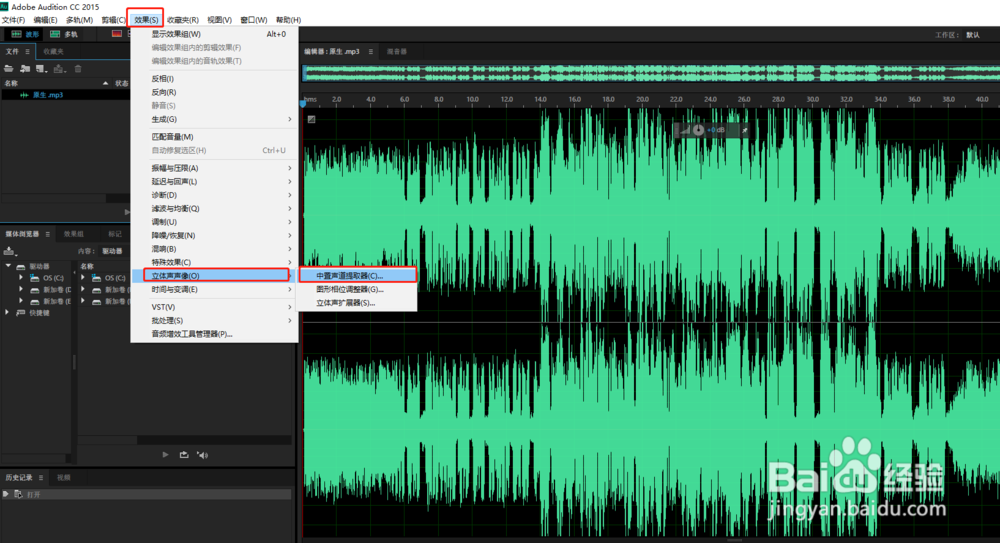Open the 收藏夹(R) menu

pos(183,20)
